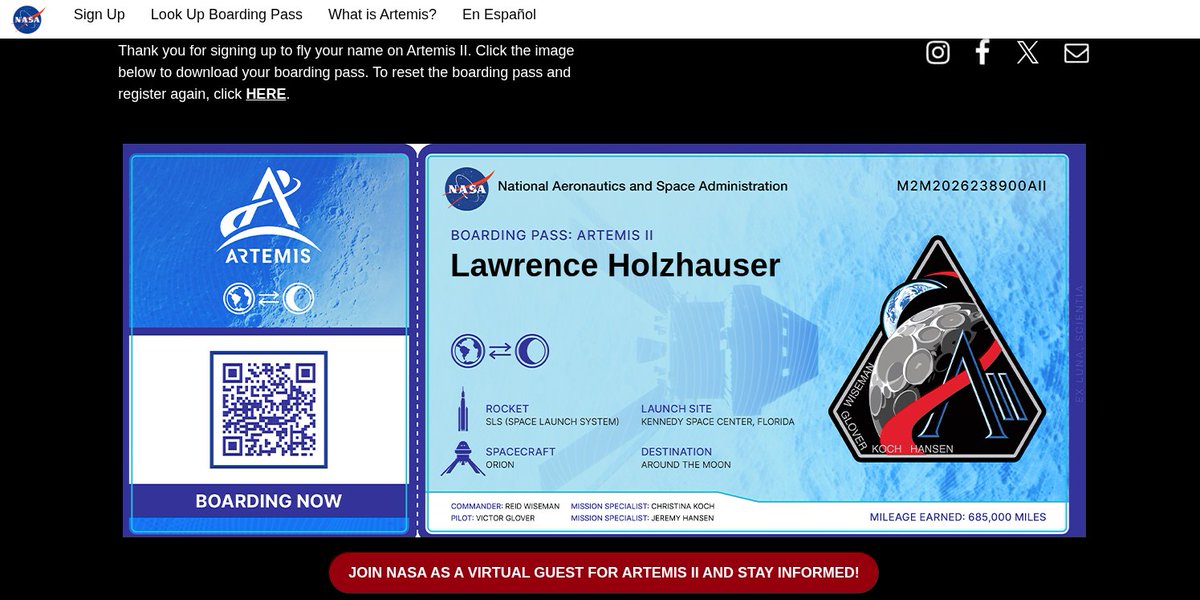Click the SLS (SPACE LAUNCH SYSTEM) text
This screenshot has height=600, width=1200.
click(552, 422)
